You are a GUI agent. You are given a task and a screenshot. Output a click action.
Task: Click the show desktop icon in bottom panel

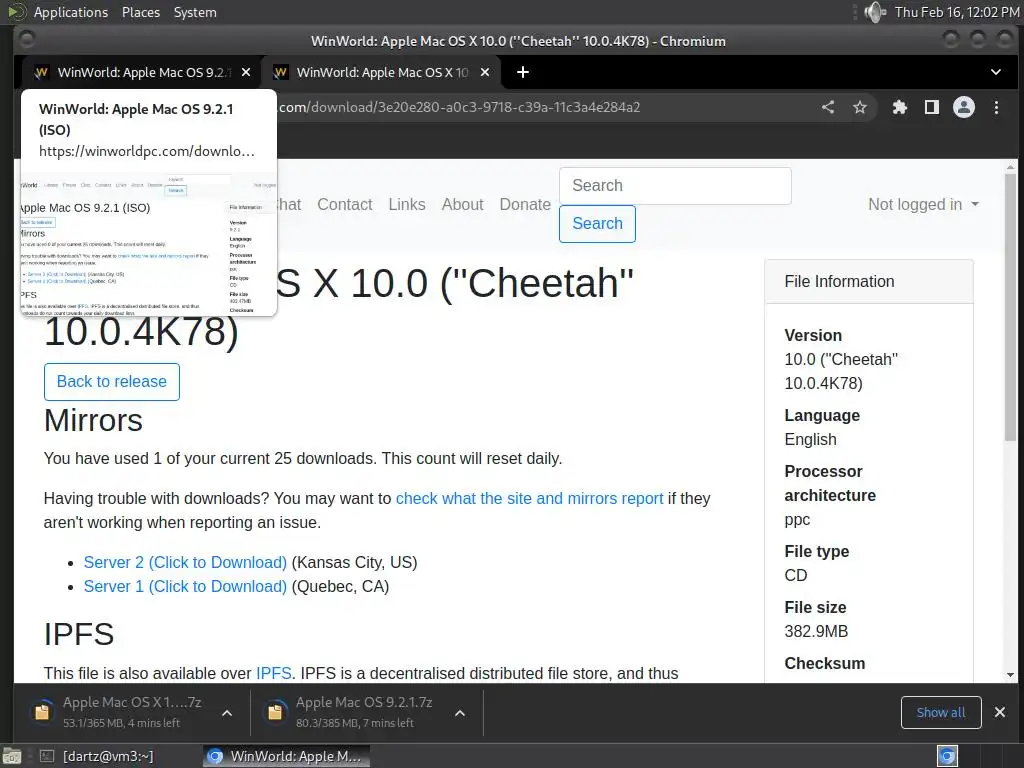[12, 756]
